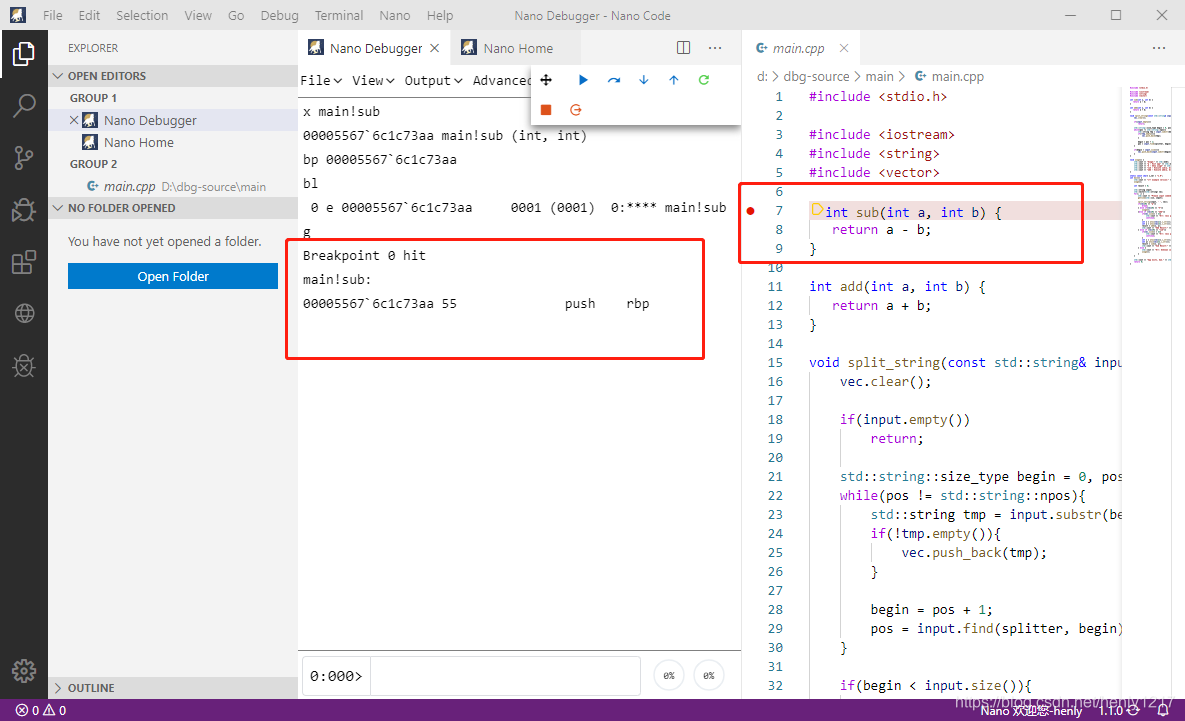Open the Edit menu
Image resolution: width=1185 pixels, height=721 pixels.
89,15
